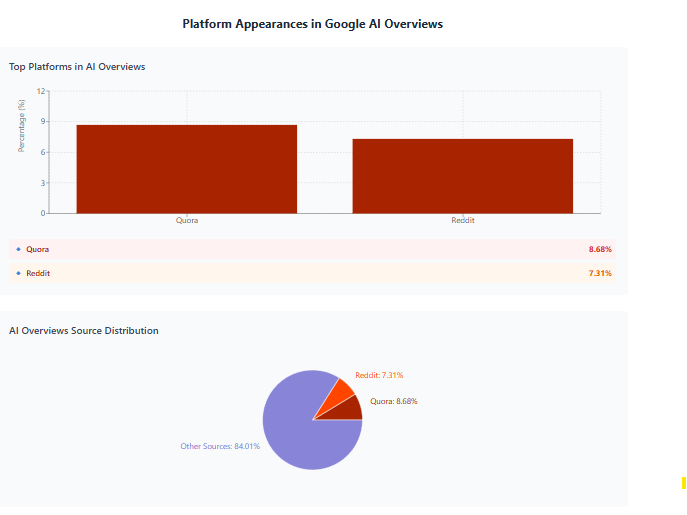Viewport: 687px width, 515px height.
Task: Click the Reddit bar in the chart
Action: 463,176
